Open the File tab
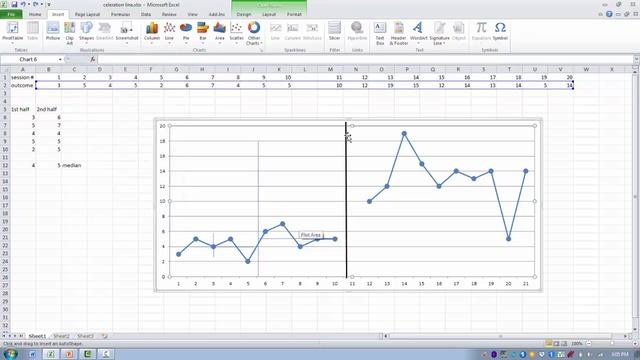This screenshot has width=640, height=360. click(x=11, y=14)
